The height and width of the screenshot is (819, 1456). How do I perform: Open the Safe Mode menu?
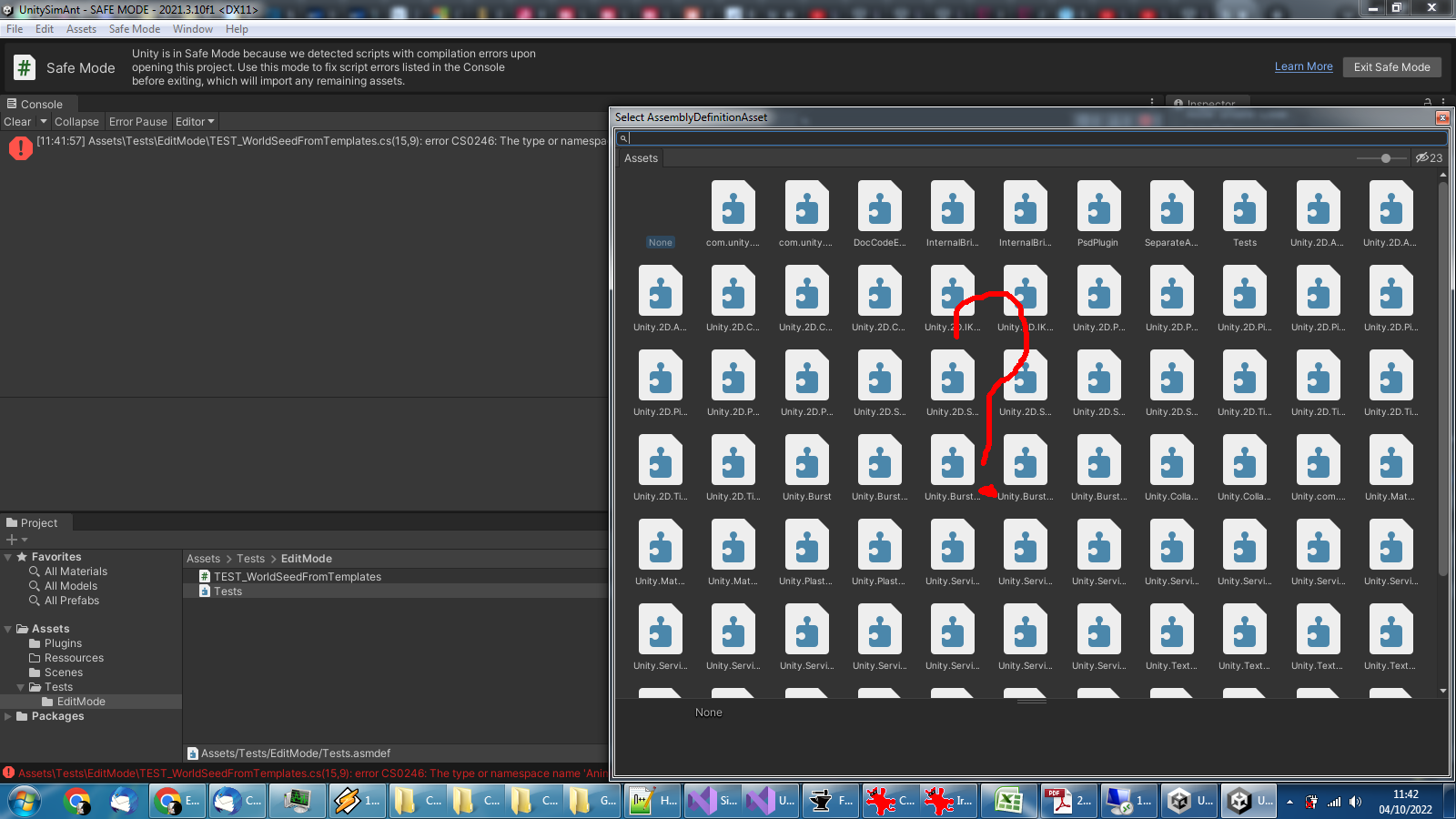135,29
